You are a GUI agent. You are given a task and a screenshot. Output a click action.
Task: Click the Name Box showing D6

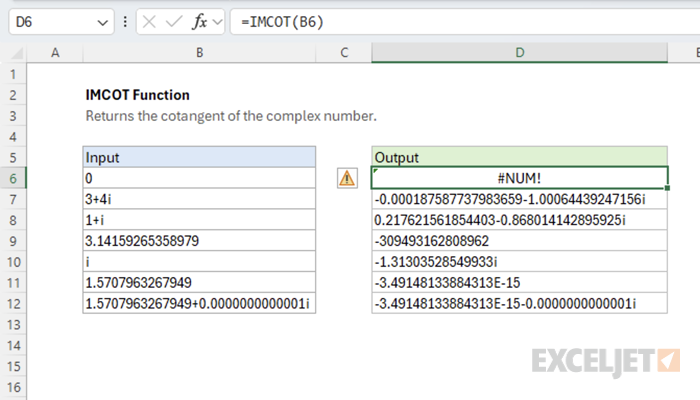click(61, 21)
